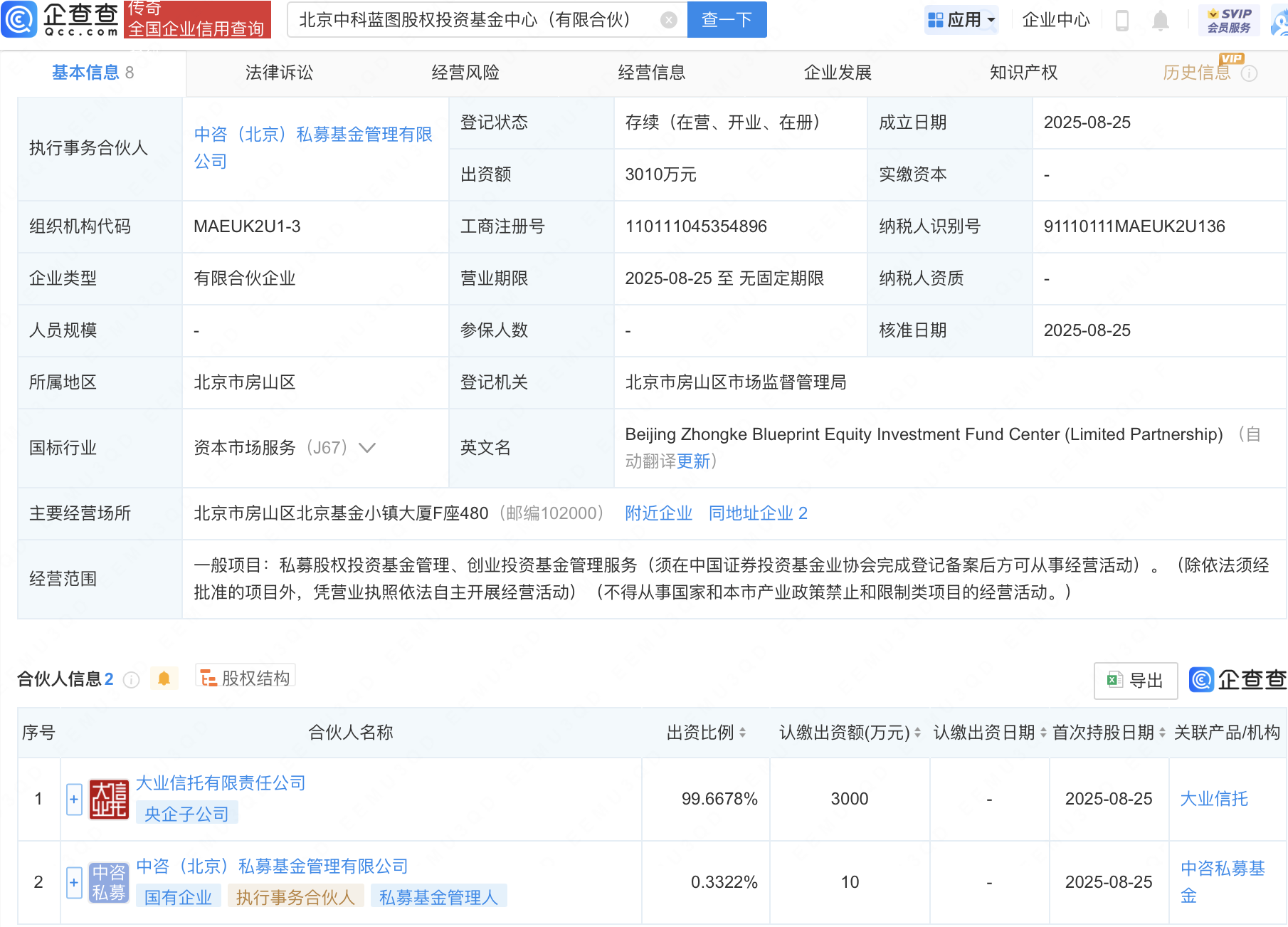Switch to 企业发展 tab
The image size is (1288, 927).
click(838, 73)
